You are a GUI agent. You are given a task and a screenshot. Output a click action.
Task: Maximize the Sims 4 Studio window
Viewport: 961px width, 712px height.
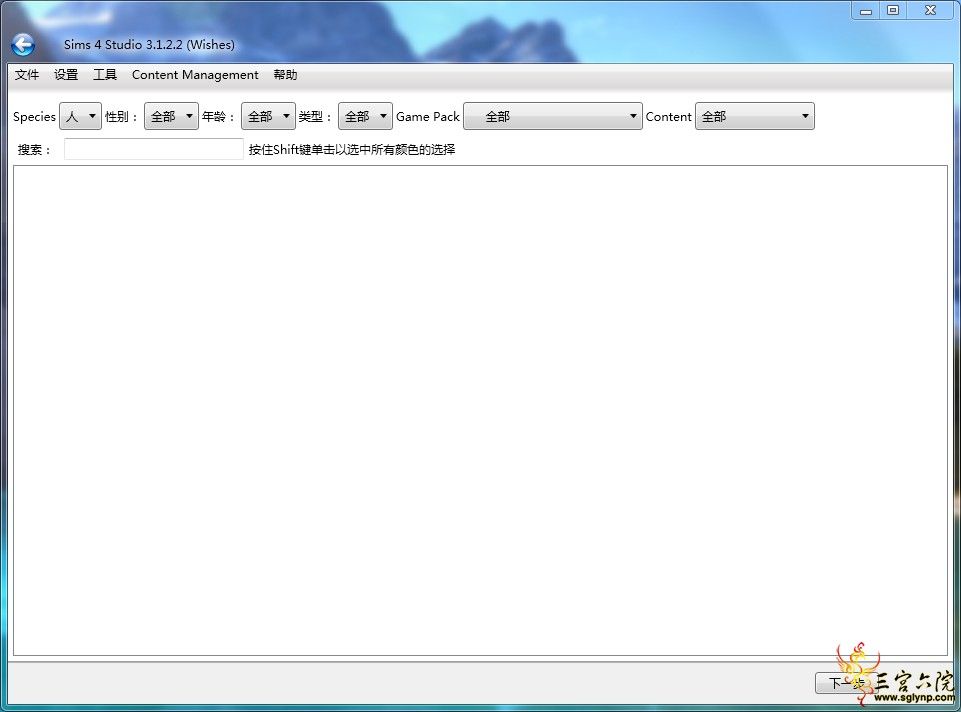coord(893,10)
